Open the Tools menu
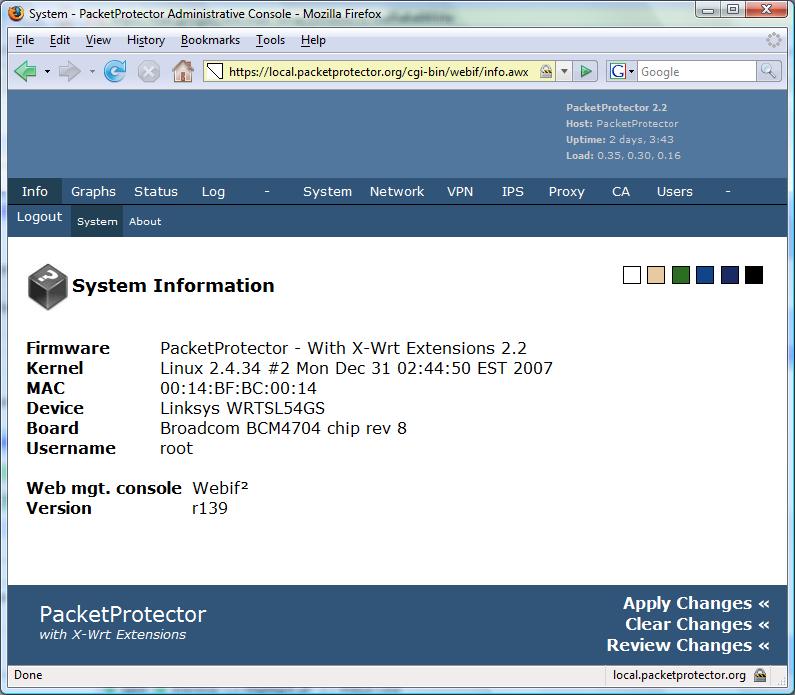 pos(270,40)
